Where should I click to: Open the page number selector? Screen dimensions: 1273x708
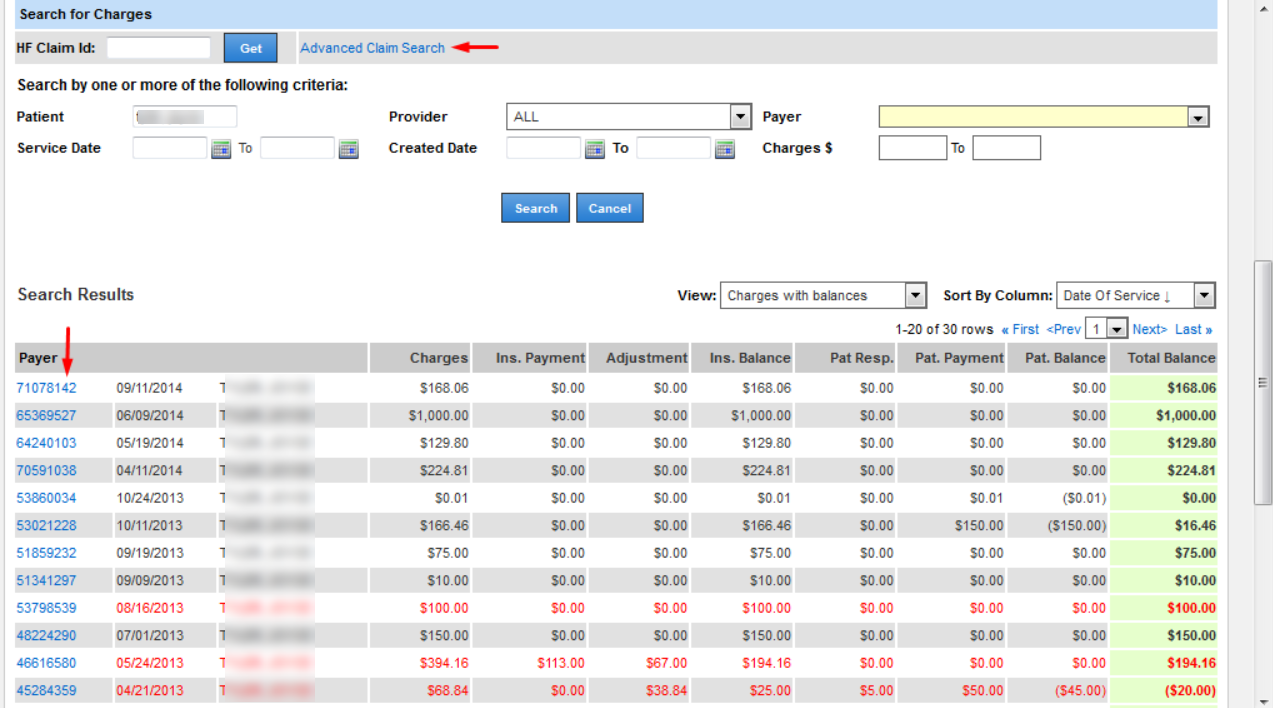[x=1117, y=330]
